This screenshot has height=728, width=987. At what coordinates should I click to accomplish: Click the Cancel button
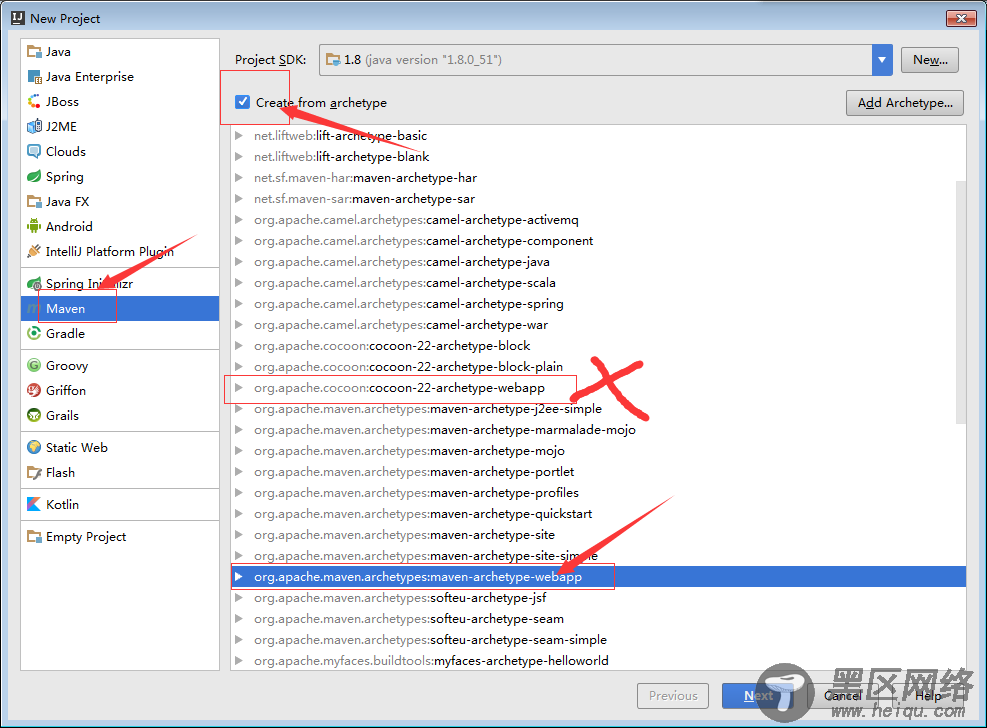coord(843,695)
